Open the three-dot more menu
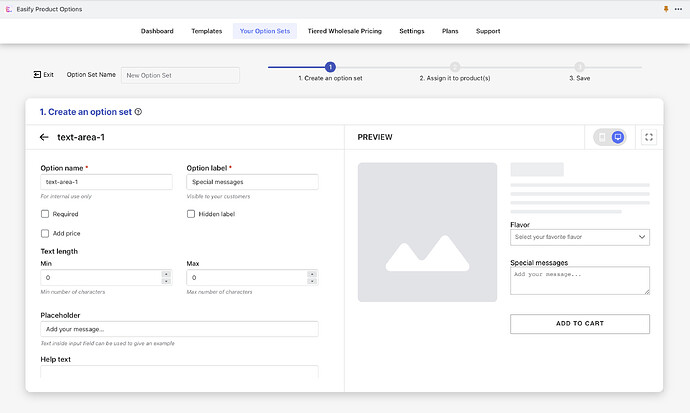This screenshot has width=690, height=413. (678, 9)
